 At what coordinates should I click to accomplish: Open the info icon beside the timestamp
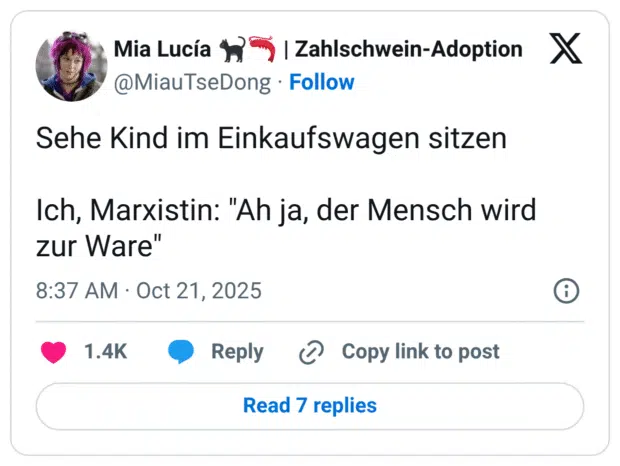click(566, 291)
